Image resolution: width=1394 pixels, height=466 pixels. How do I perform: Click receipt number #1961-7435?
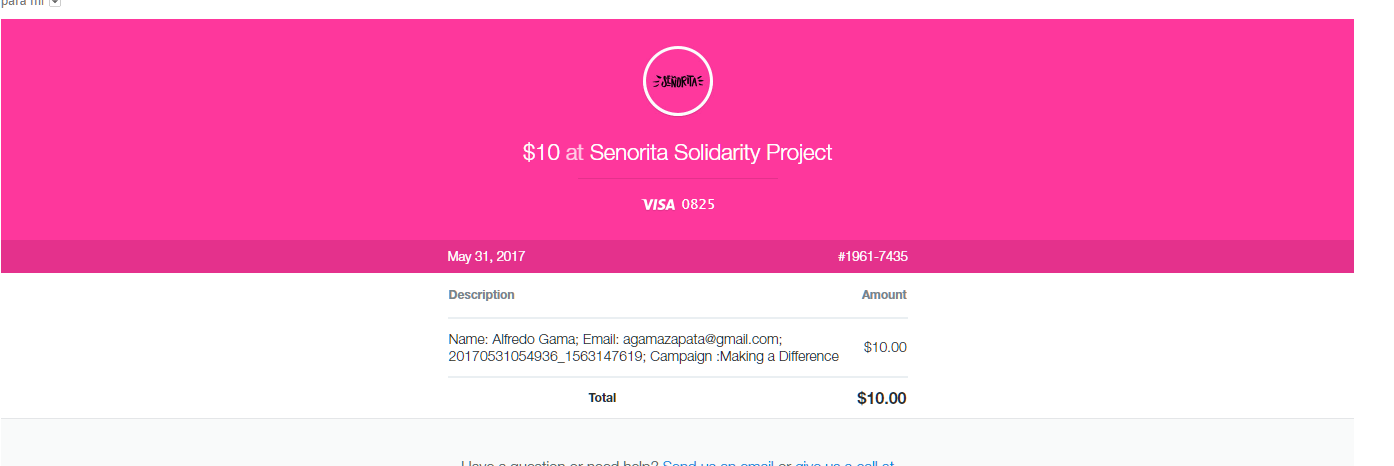pos(873,257)
